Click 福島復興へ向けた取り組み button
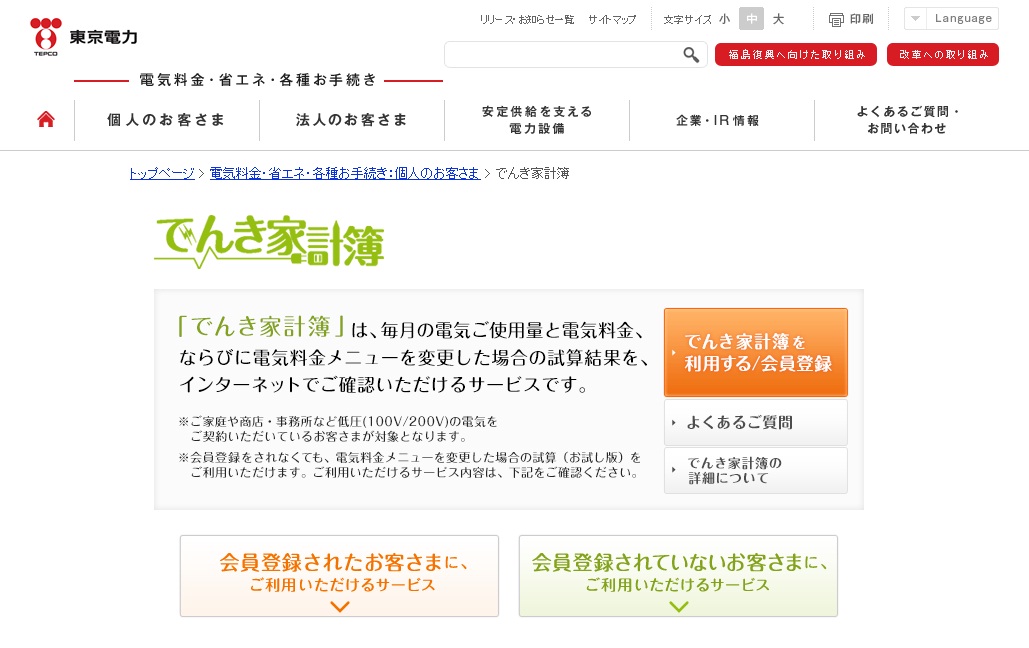Screen dimensions: 1029x648 [x=796, y=54]
